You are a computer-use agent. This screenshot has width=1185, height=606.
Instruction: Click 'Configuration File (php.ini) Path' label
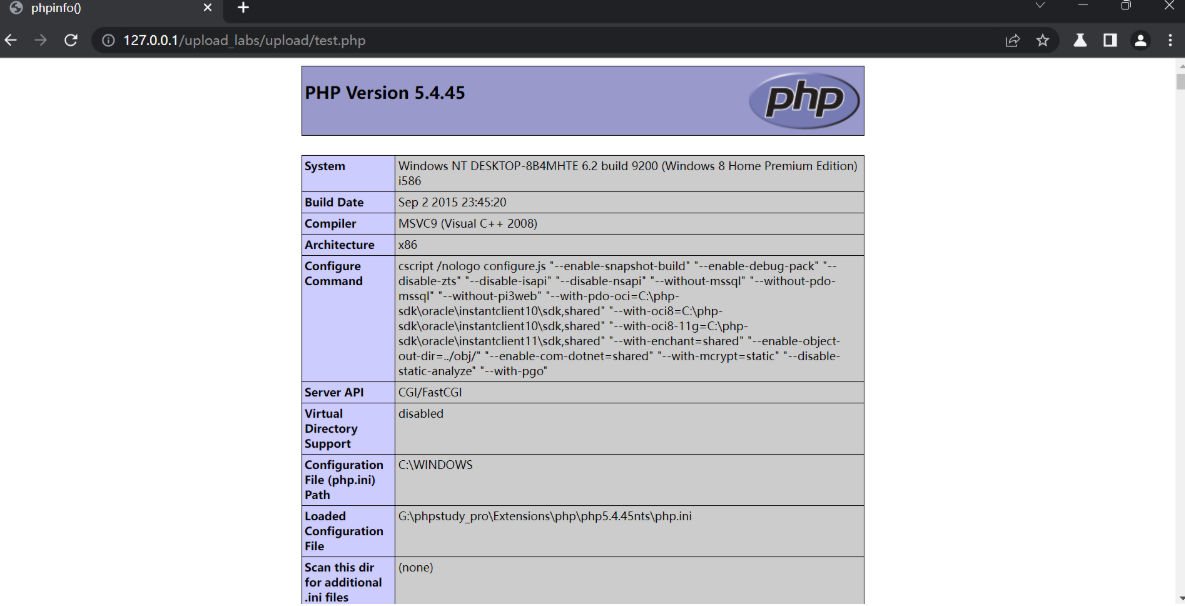tap(344, 480)
